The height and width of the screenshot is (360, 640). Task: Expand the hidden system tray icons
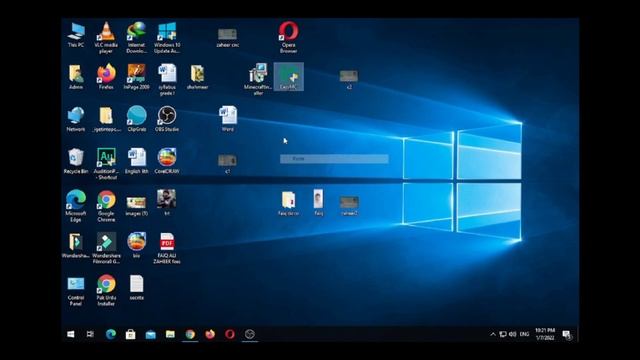click(493, 334)
